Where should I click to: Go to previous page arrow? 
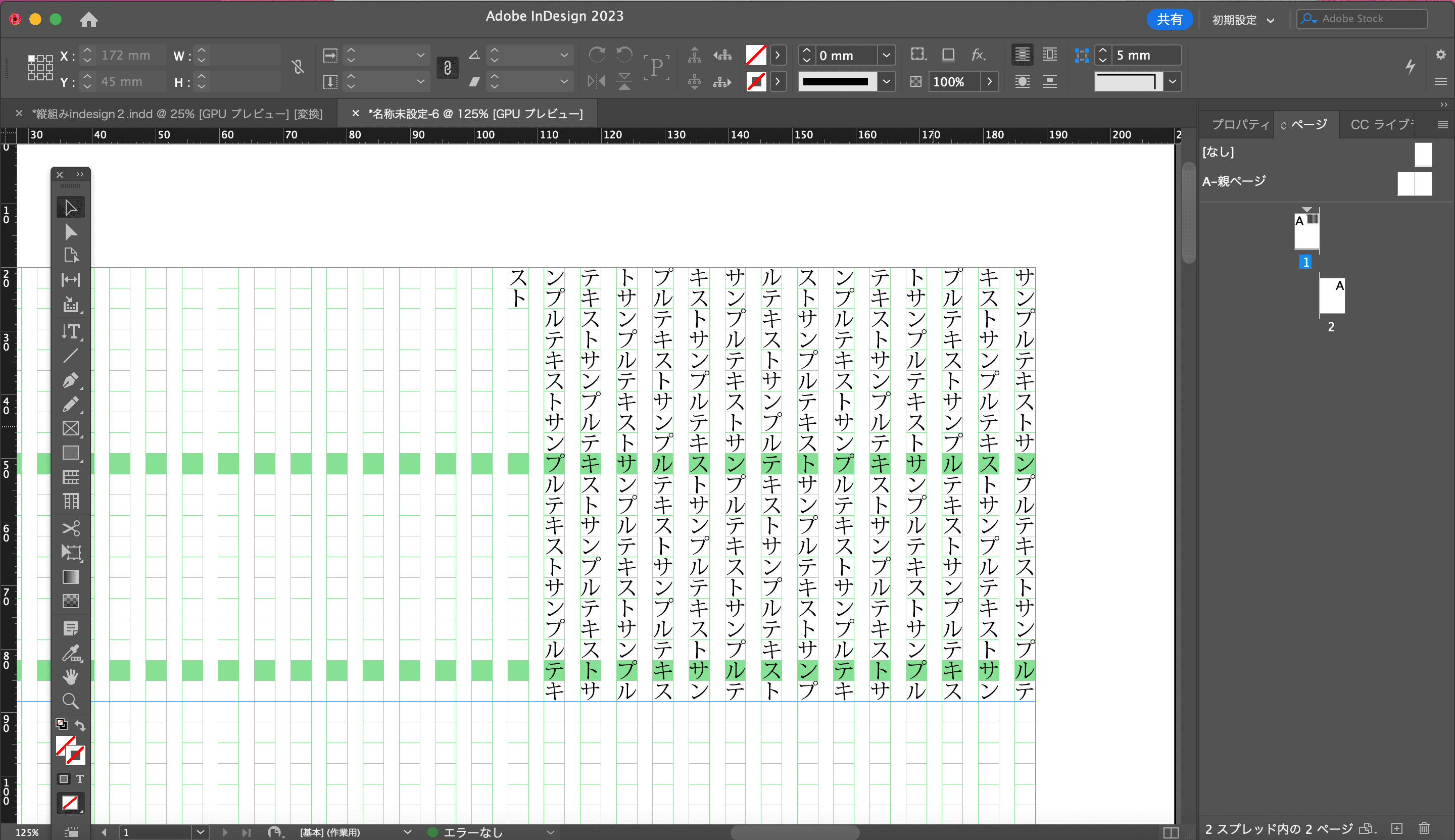(x=104, y=832)
